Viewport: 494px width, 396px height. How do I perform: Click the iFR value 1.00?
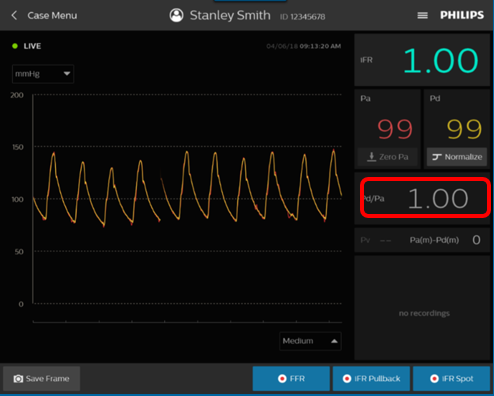(441, 61)
